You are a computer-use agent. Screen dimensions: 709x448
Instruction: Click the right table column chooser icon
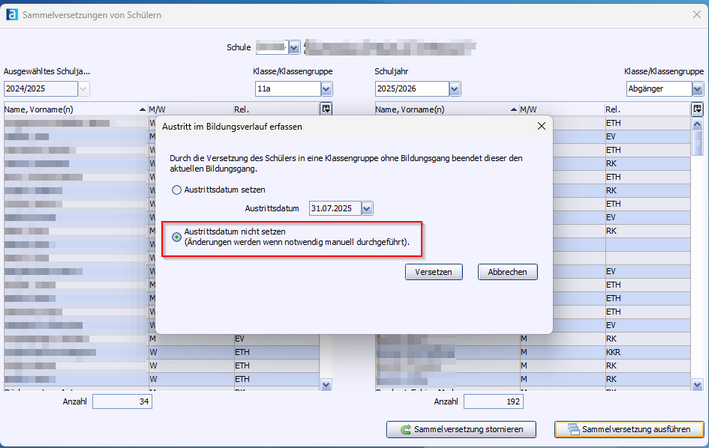click(697, 109)
